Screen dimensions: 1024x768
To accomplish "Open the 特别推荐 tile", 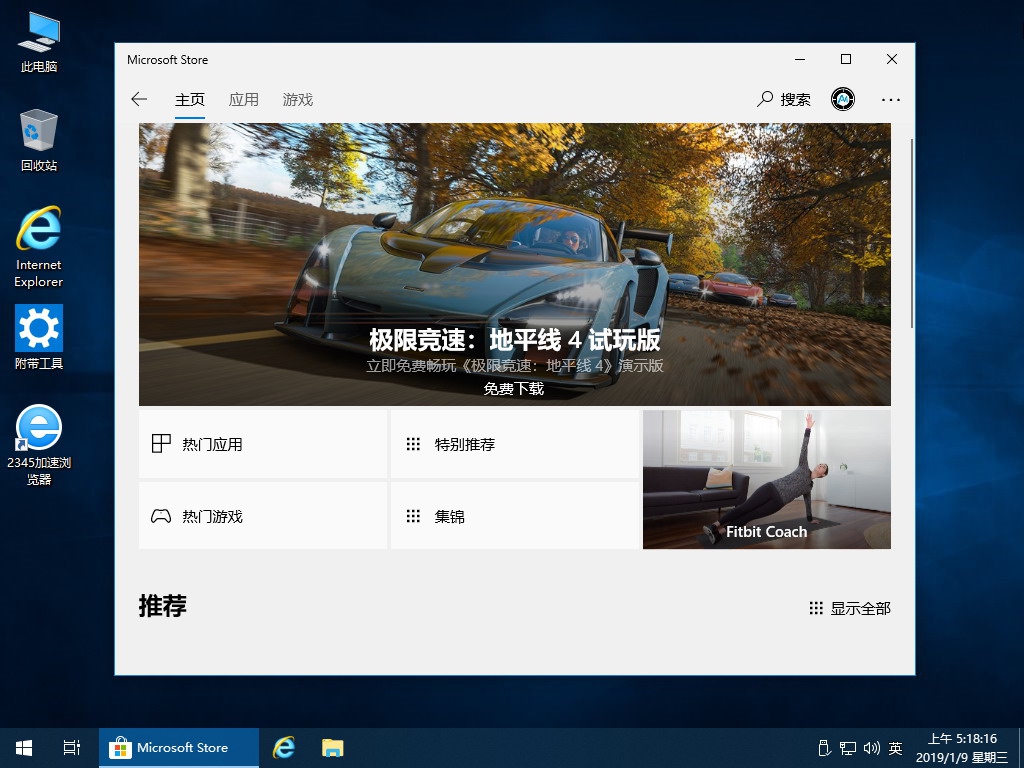I will [515, 445].
